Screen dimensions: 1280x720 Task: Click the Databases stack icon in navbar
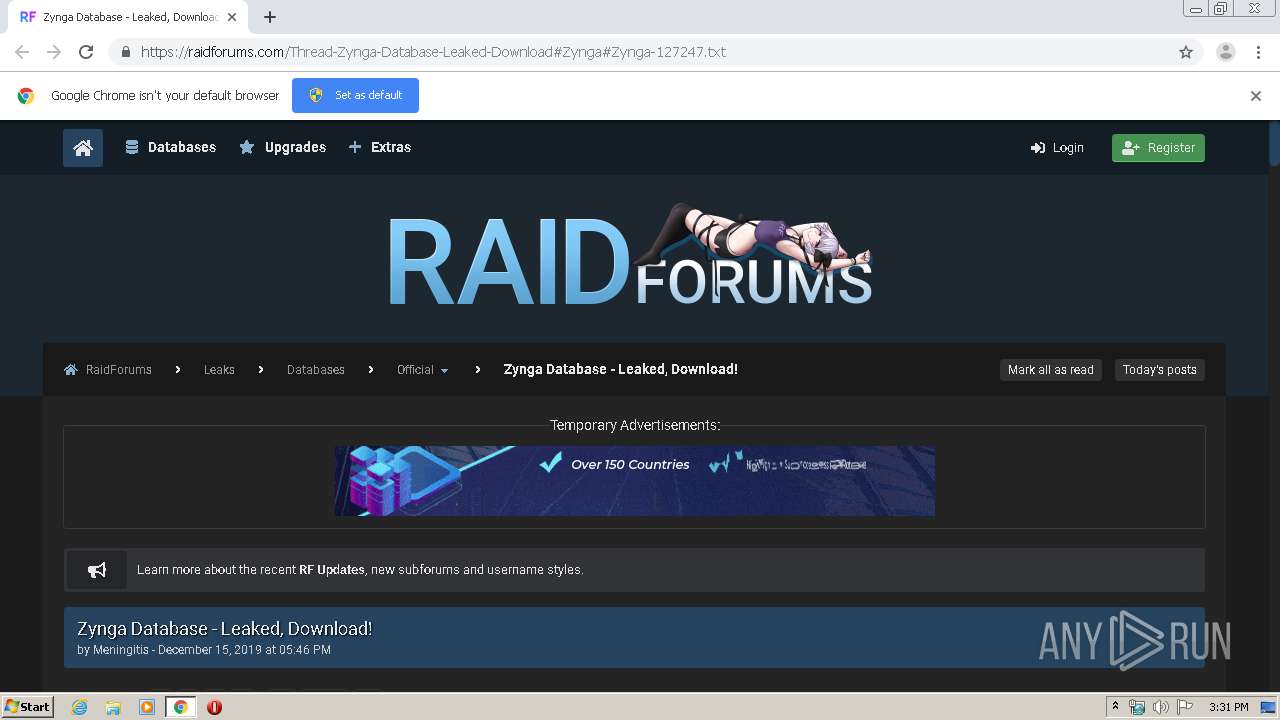[x=131, y=147]
